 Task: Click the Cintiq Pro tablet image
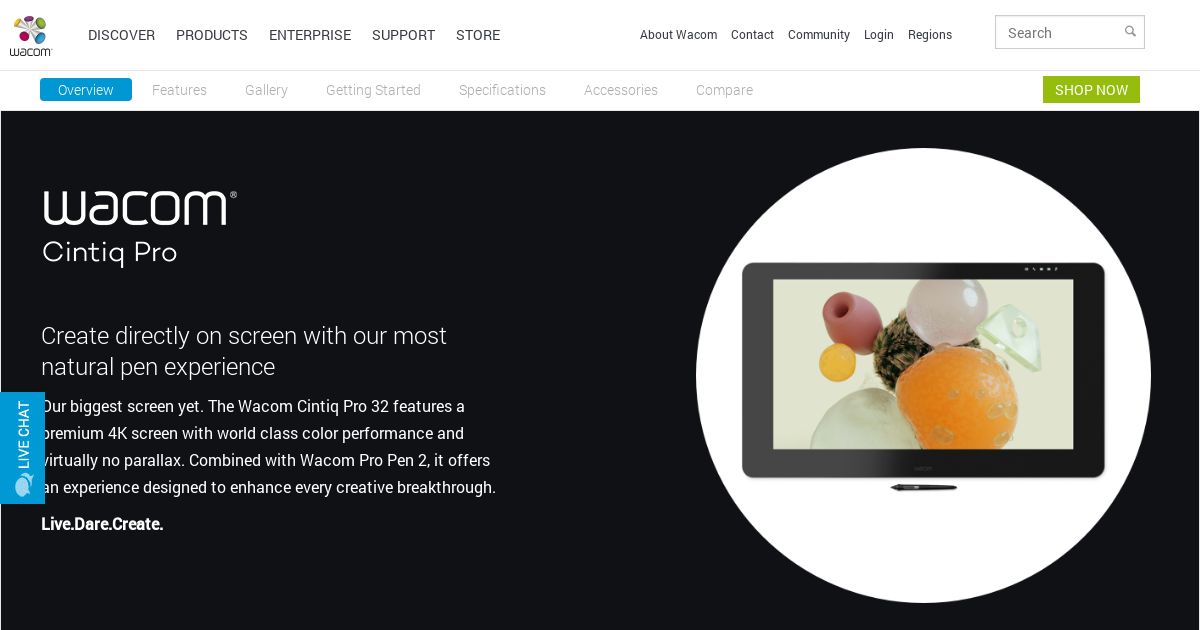923,375
